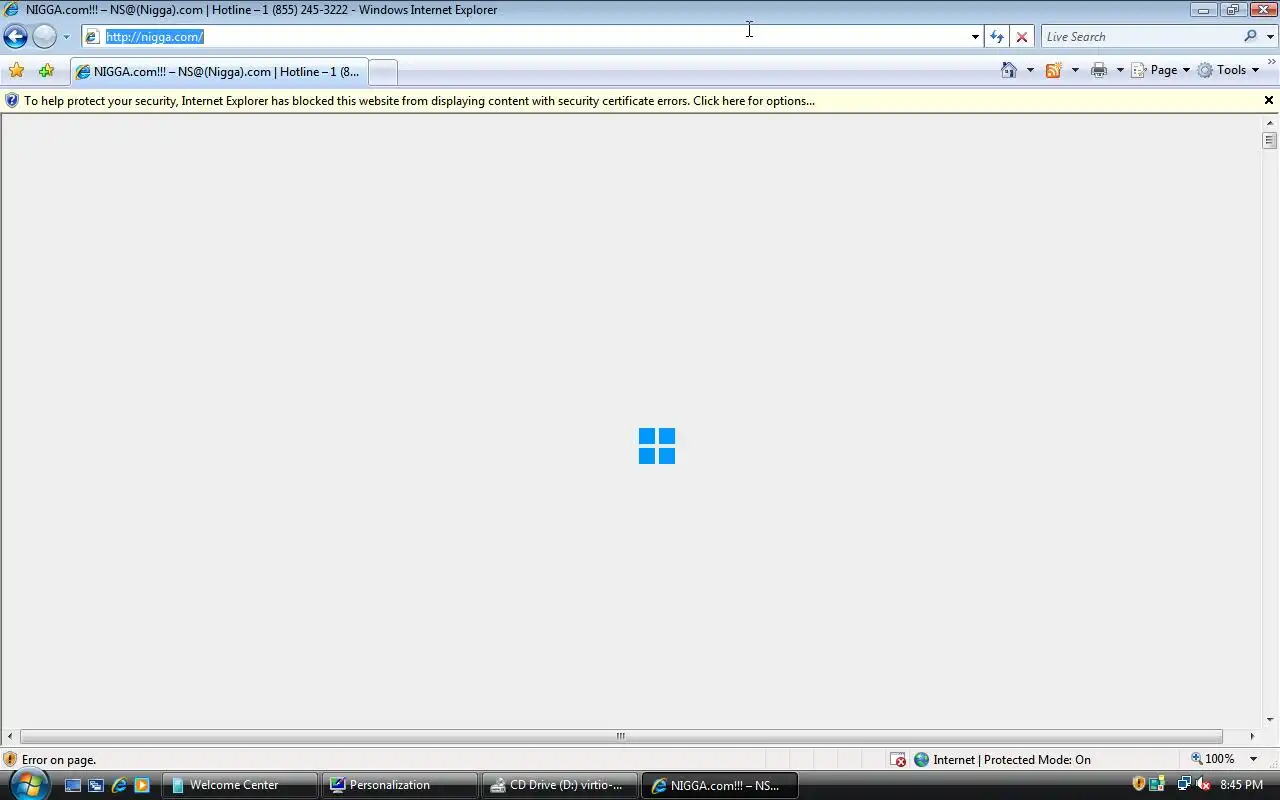Click the vertical scrollbar down arrow
Screen dimensions: 1280x800
click(1270, 719)
